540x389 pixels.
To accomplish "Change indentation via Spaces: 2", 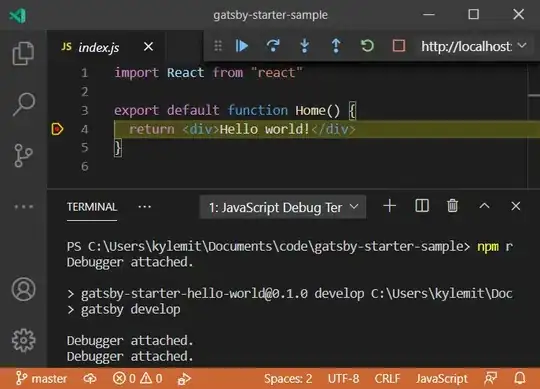I will pos(288,379).
